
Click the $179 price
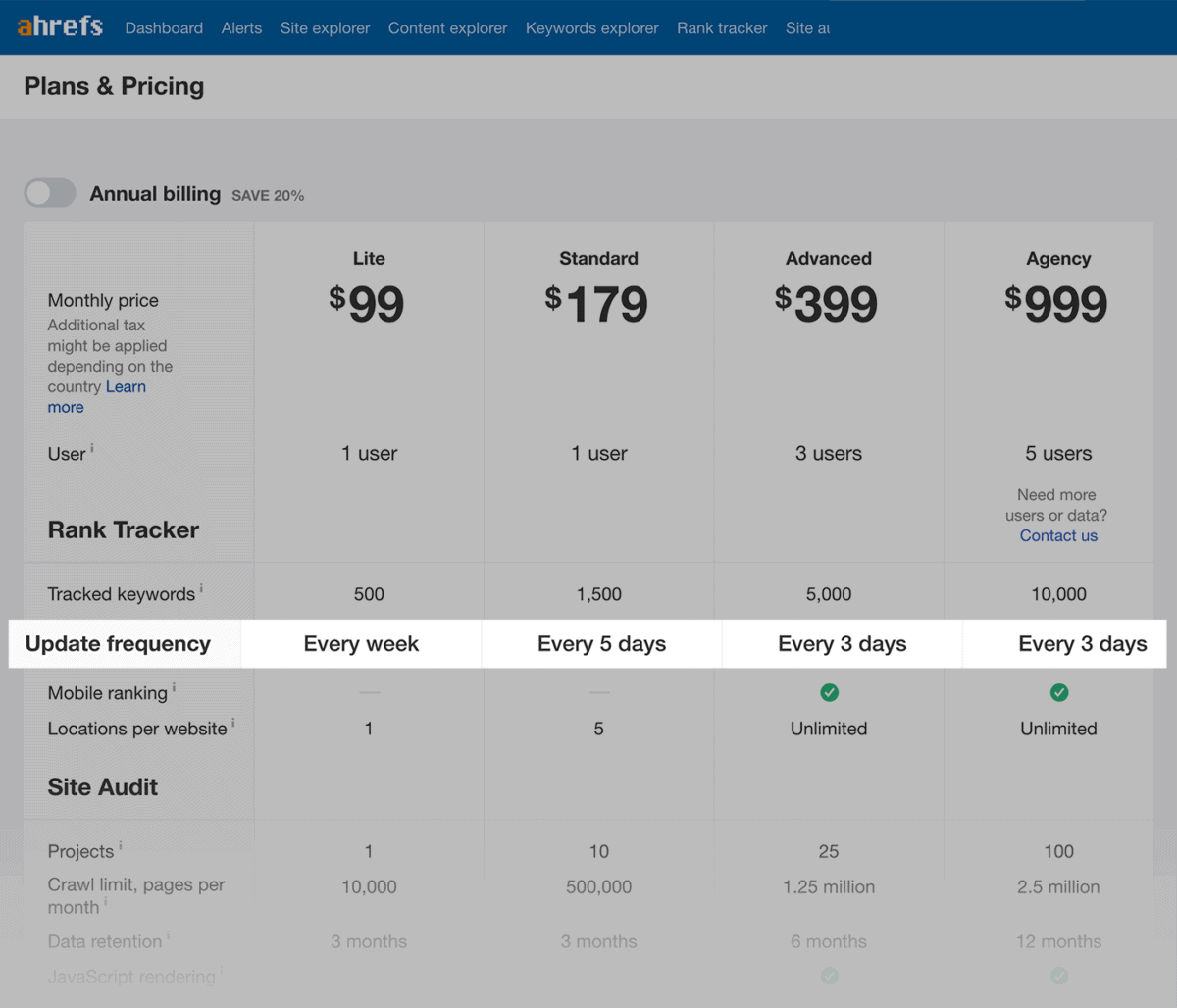(x=596, y=303)
